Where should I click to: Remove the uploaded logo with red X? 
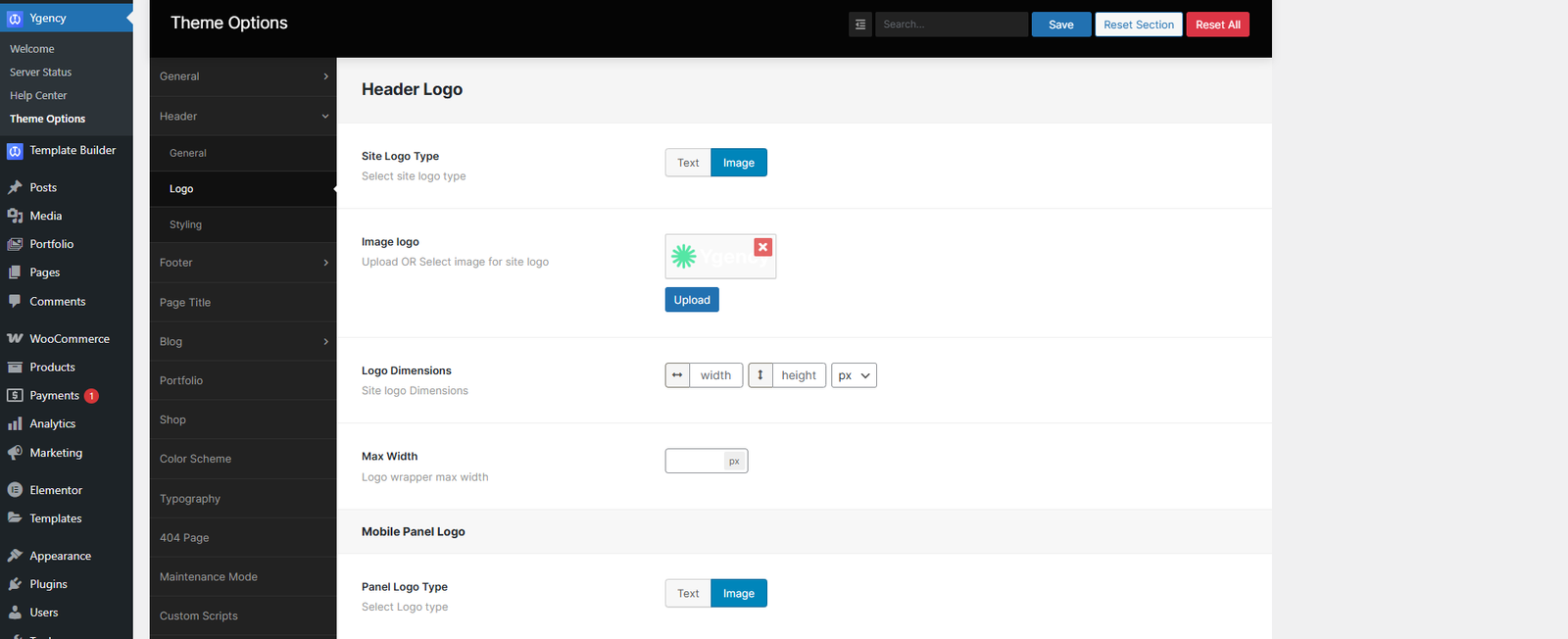(762, 247)
